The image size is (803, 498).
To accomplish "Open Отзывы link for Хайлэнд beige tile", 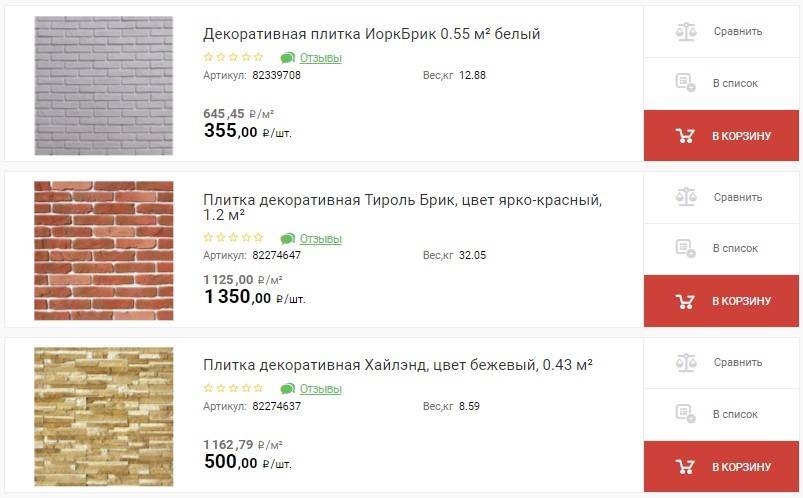I will pyautogui.click(x=321, y=389).
